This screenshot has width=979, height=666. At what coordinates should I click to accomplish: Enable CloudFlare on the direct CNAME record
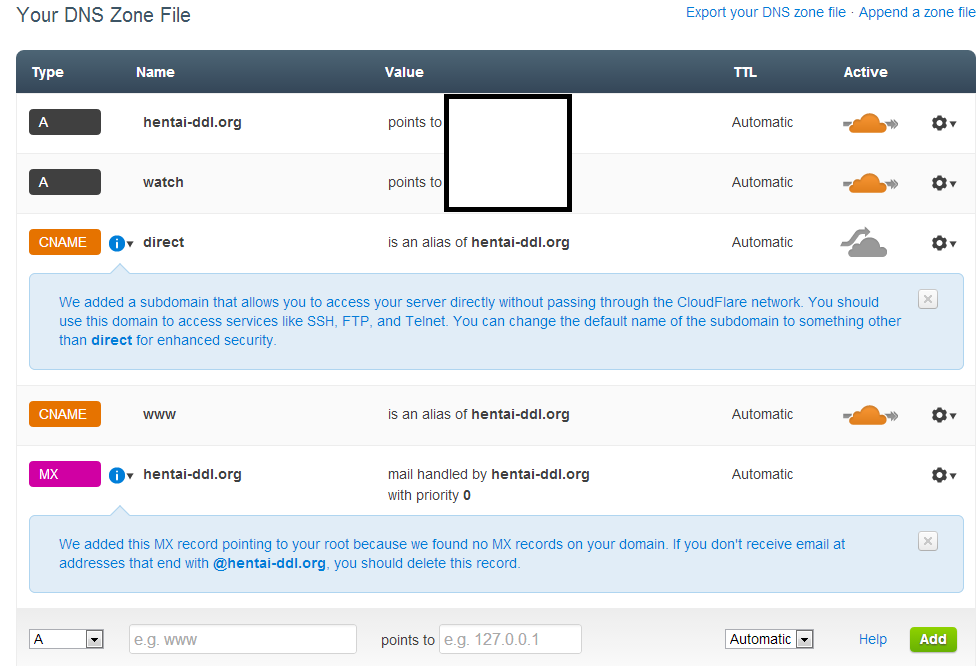(x=864, y=243)
